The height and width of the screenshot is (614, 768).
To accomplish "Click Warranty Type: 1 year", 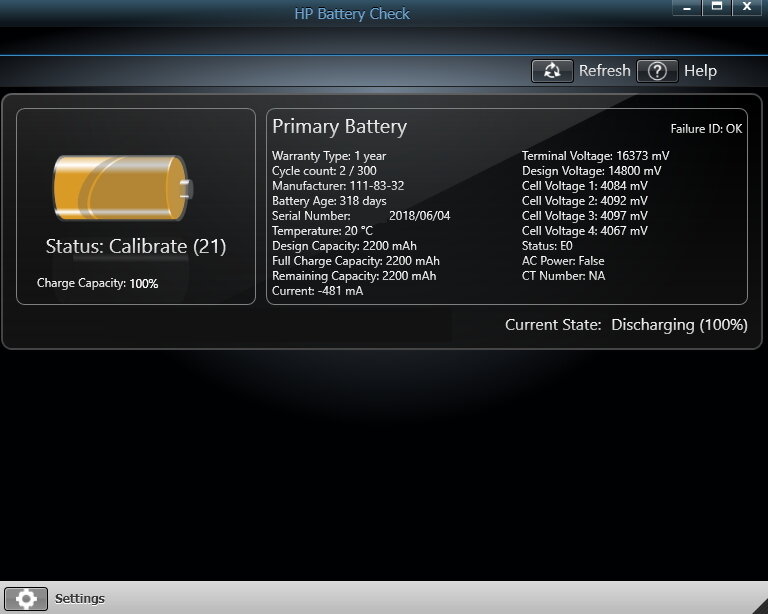I will coord(329,156).
